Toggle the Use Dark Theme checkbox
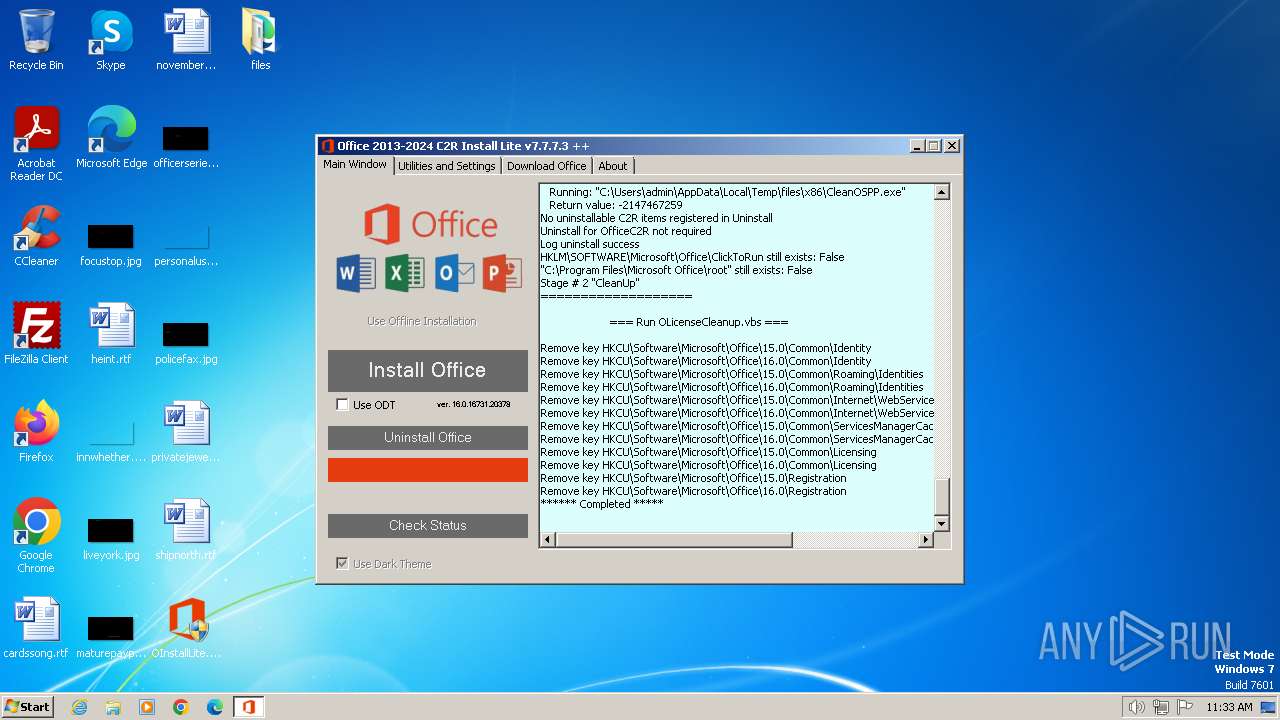 (343, 564)
